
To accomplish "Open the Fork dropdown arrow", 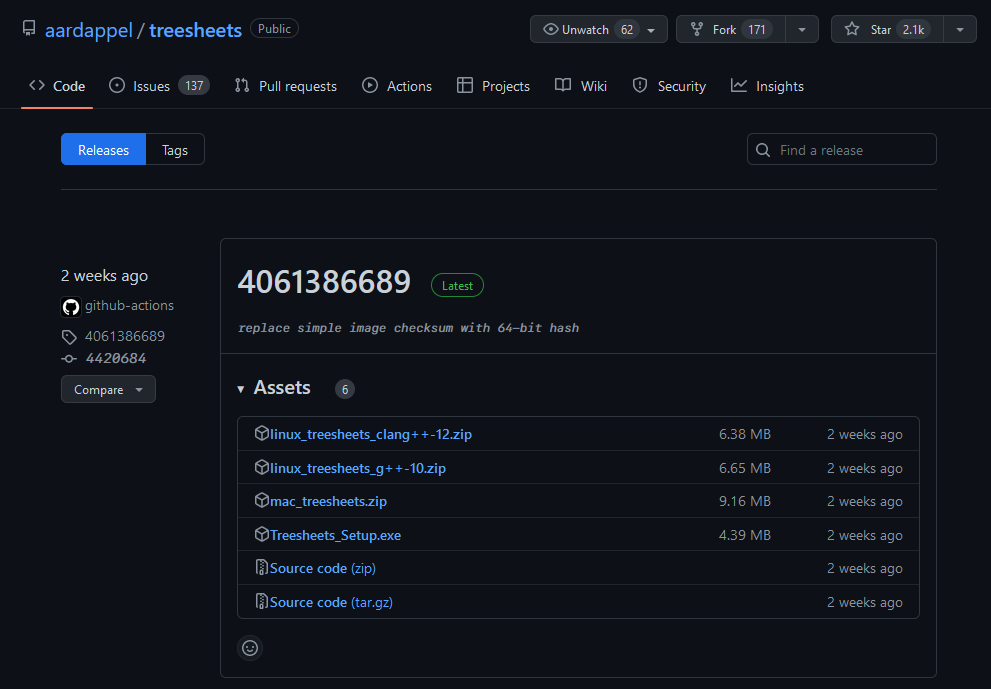I will 802,29.
